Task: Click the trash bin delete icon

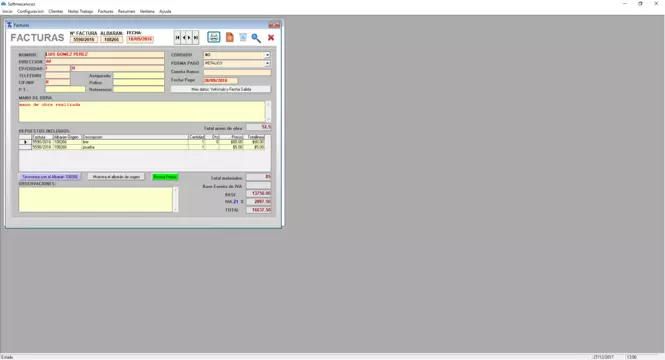Action: (x=243, y=37)
